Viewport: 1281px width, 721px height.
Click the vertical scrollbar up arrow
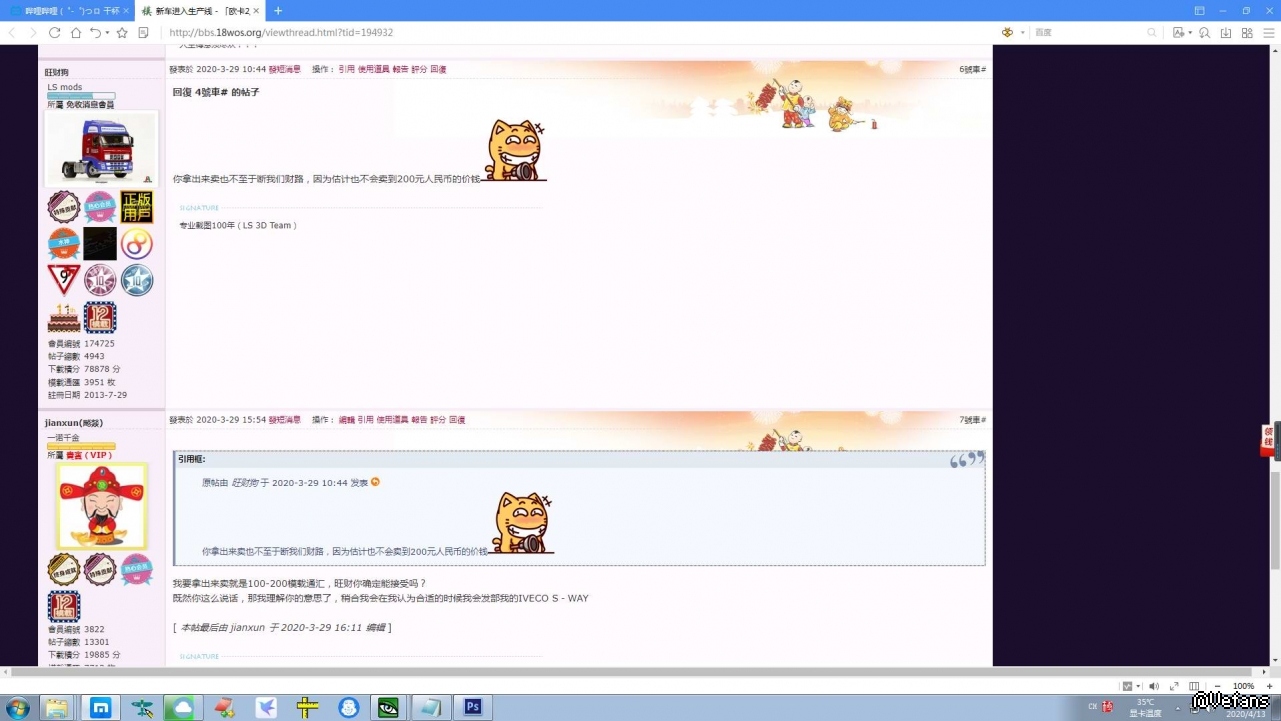1274,49
